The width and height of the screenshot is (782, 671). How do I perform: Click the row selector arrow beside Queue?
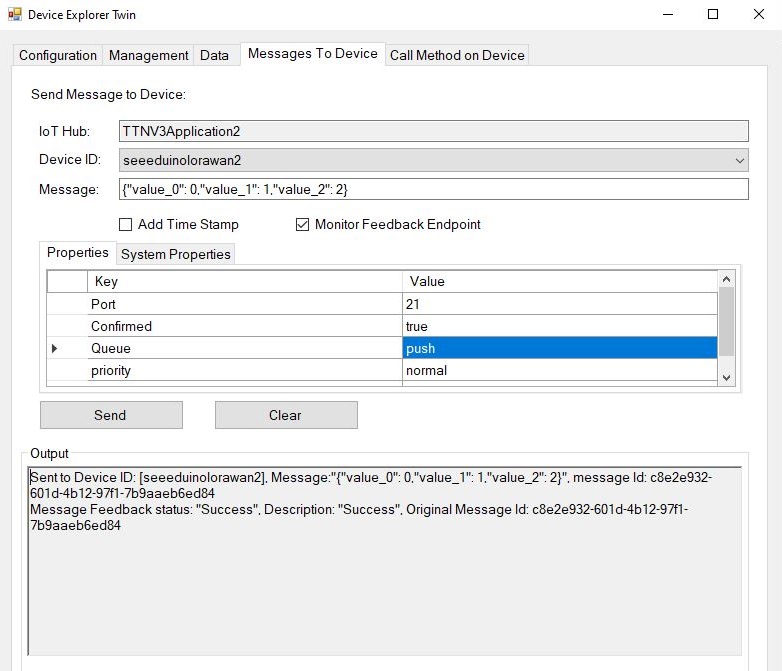point(54,348)
